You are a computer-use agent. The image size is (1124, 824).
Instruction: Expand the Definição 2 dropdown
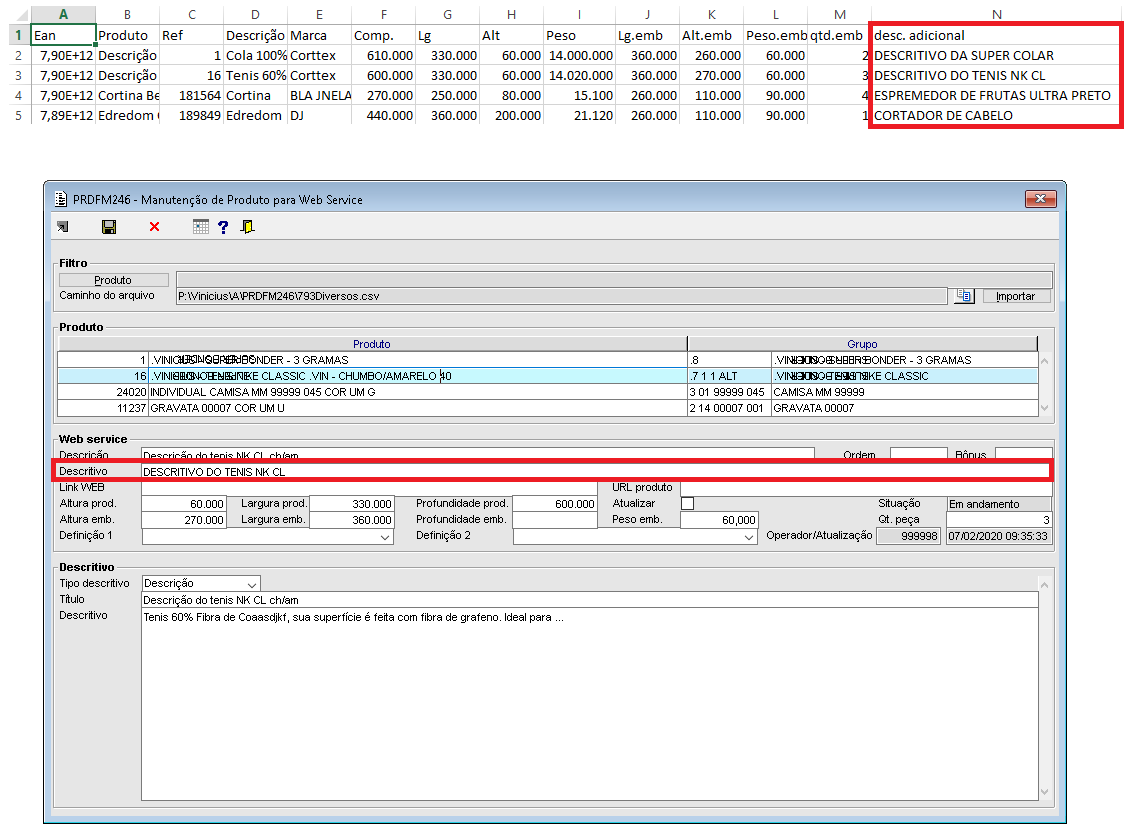coord(749,537)
